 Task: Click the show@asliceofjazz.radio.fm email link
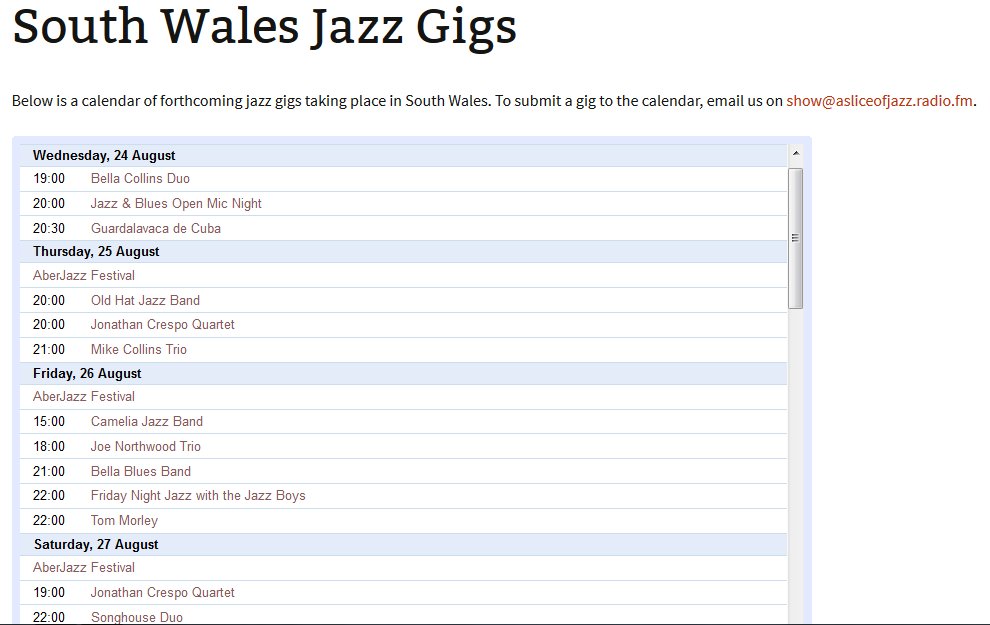pyautogui.click(x=879, y=101)
